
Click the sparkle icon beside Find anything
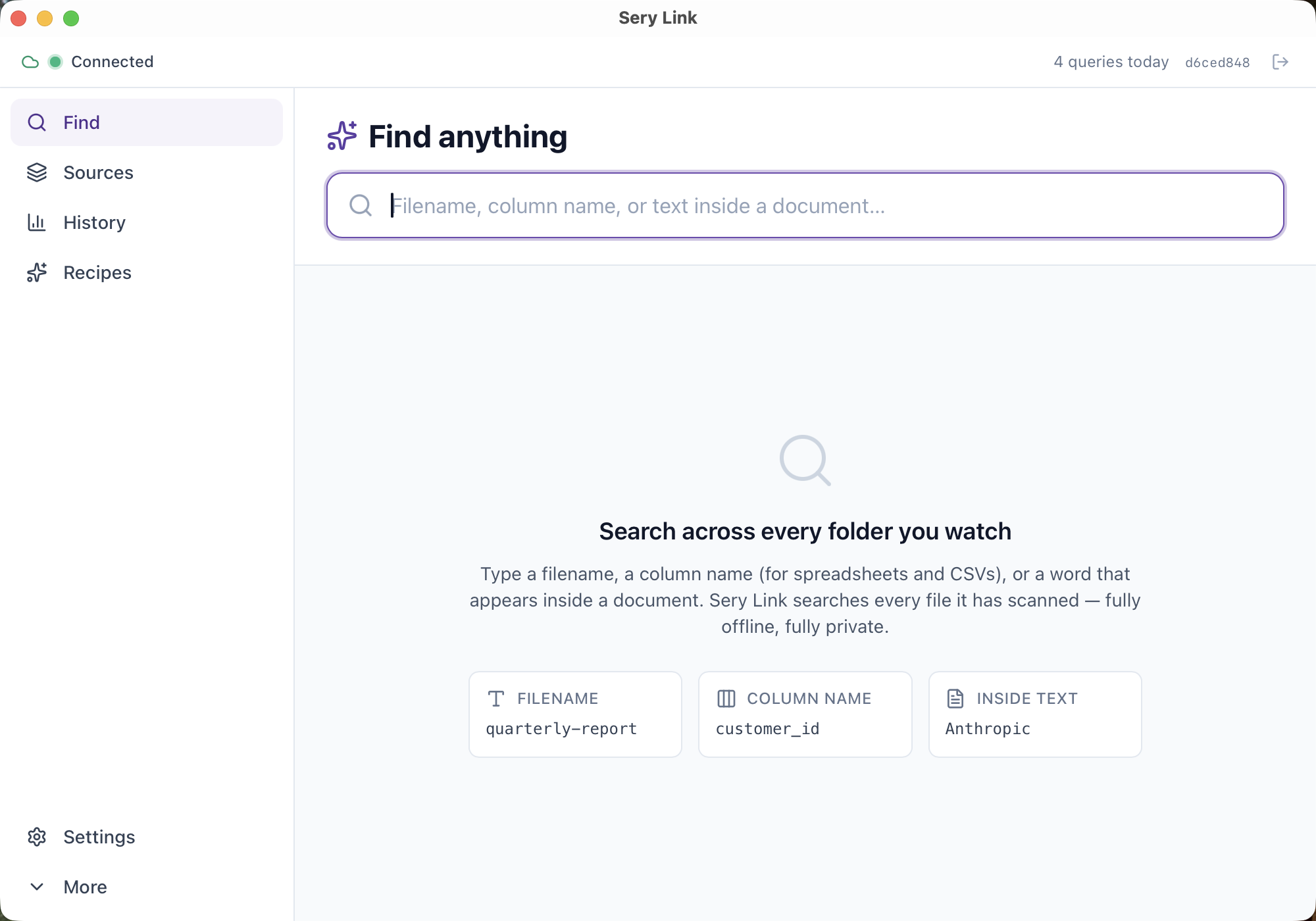tap(342, 136)
